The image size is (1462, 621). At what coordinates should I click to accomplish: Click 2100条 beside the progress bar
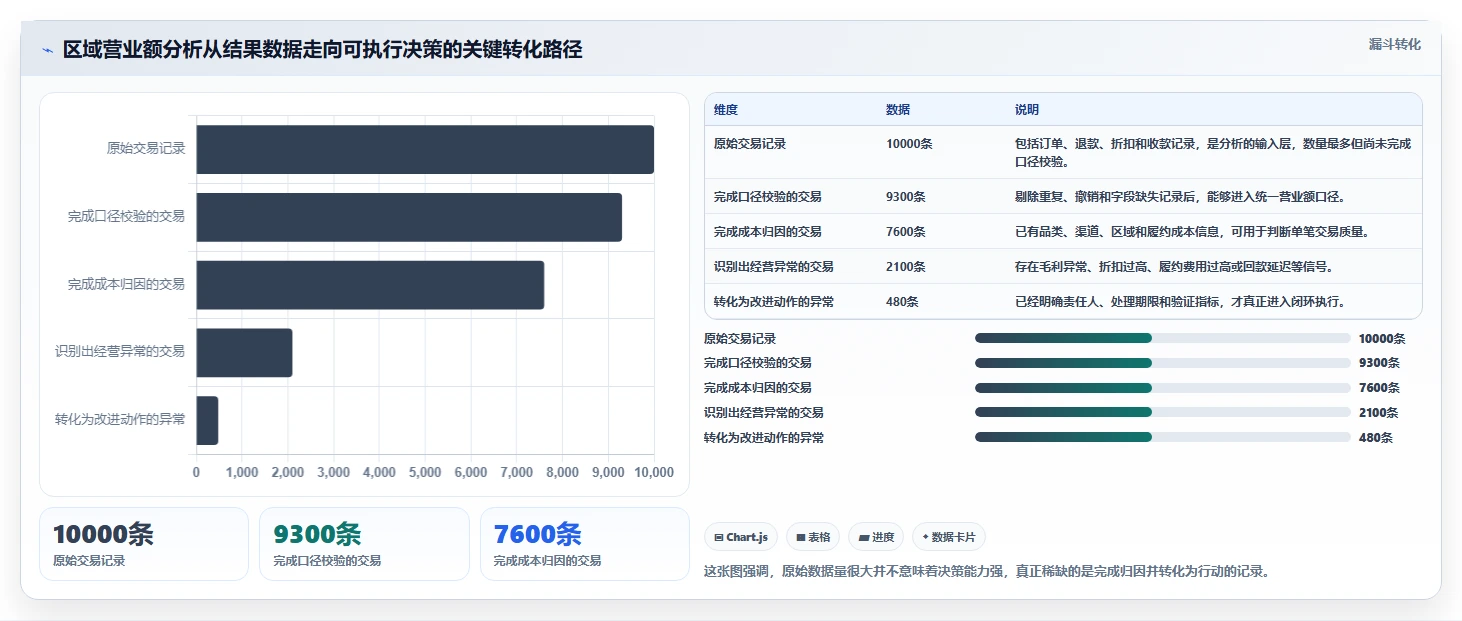click(1379, 413)
